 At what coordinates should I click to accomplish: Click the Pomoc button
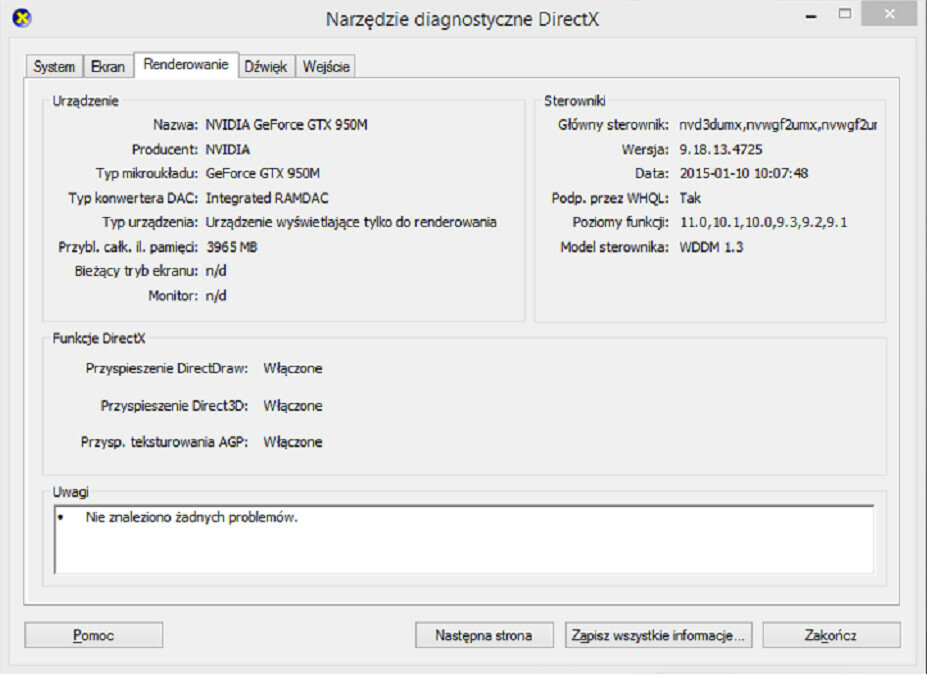(93, 635)
